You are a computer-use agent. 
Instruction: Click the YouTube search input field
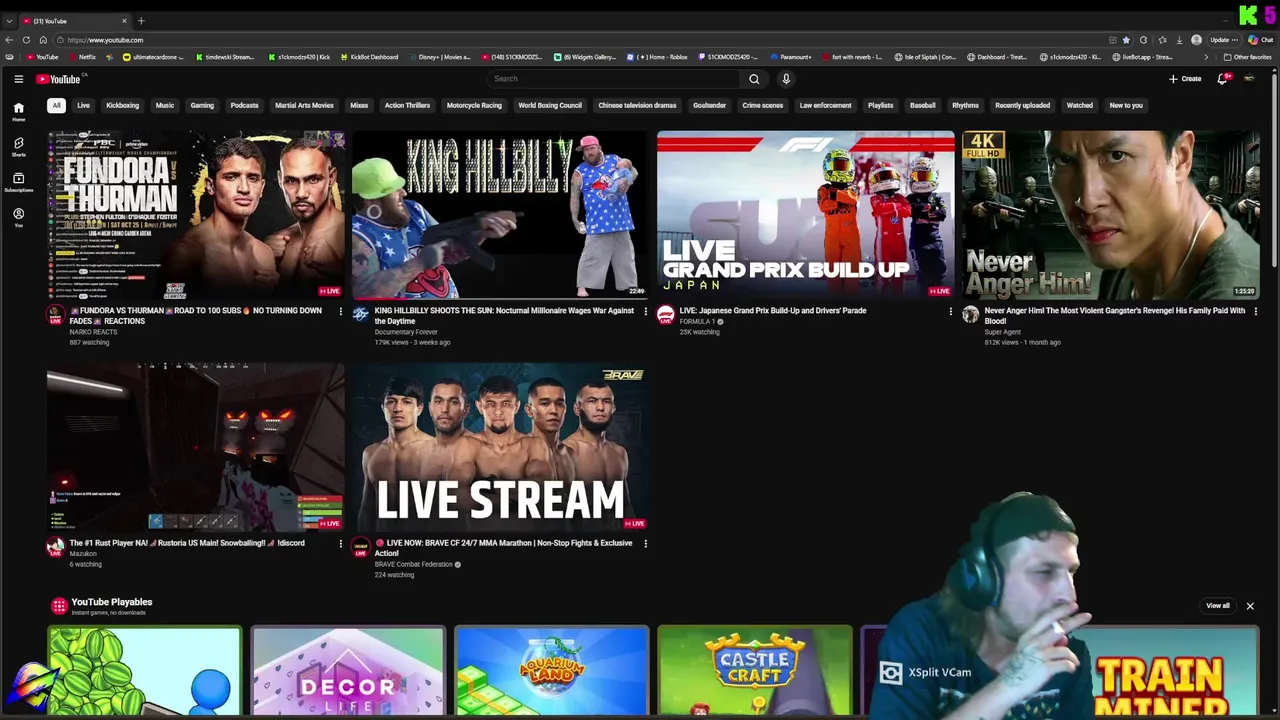pyautogui.click(x=612, y=79)
